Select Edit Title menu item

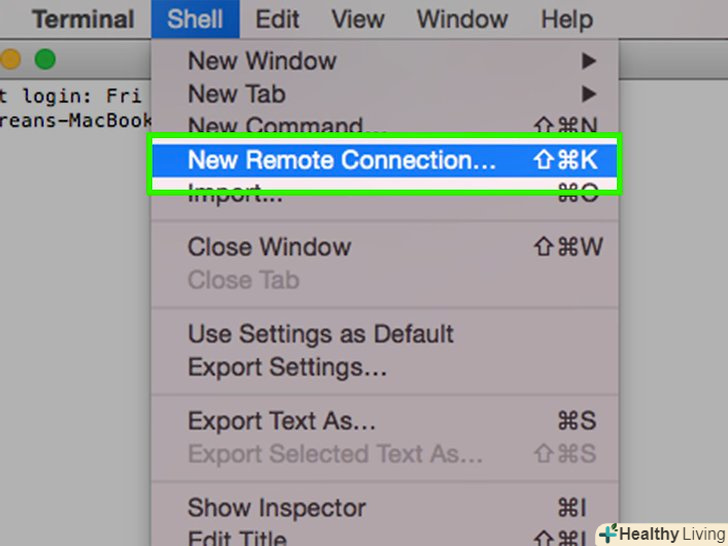(237, 538)
